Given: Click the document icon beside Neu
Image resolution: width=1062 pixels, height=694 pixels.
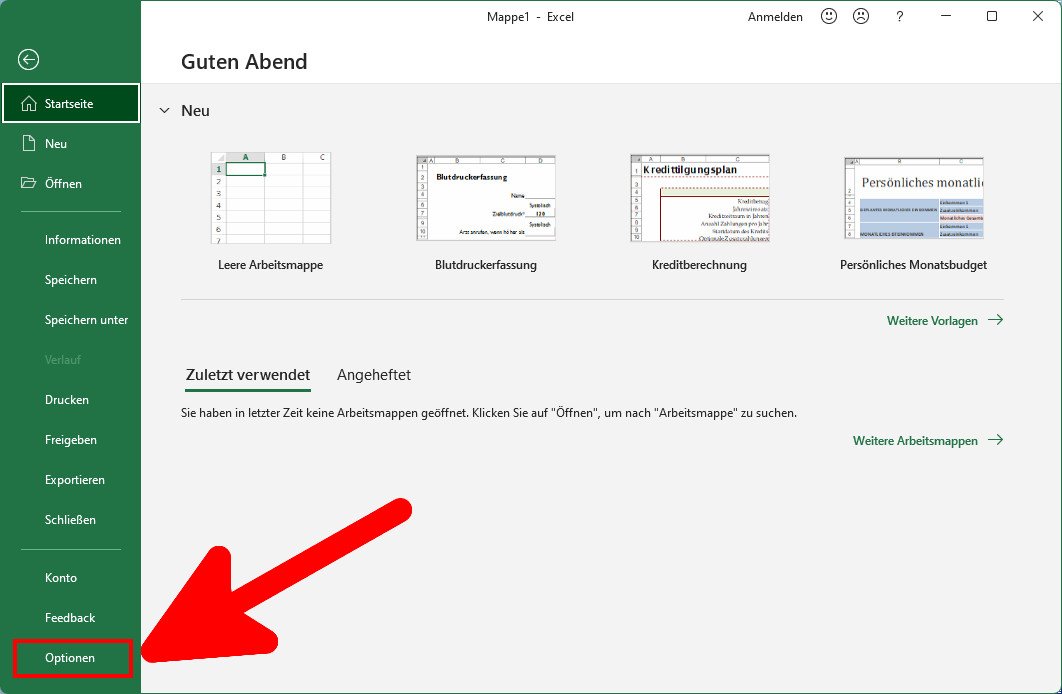Looking at the screenshot, I should coord(31,143).
